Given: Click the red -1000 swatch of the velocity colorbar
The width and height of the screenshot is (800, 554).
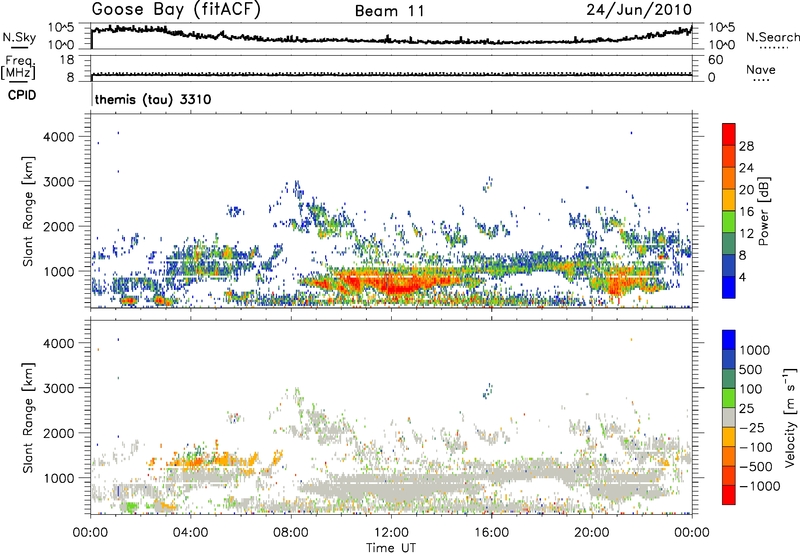Looking at the screenshot, I should [x=729, y=495].
